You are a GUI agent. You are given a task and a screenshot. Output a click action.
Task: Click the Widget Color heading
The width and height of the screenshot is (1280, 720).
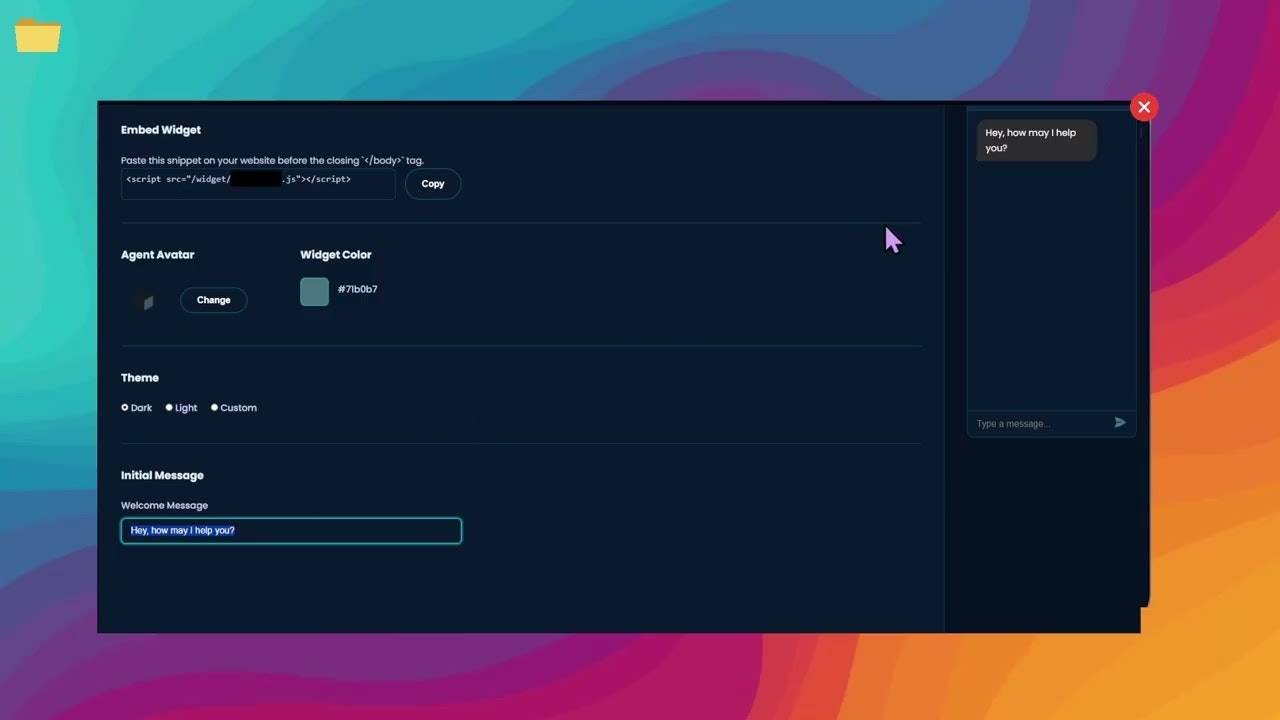pyautogui.click(x=336, y=255)
